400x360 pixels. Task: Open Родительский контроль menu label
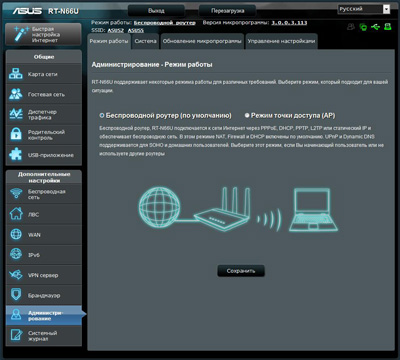point(46,135)
